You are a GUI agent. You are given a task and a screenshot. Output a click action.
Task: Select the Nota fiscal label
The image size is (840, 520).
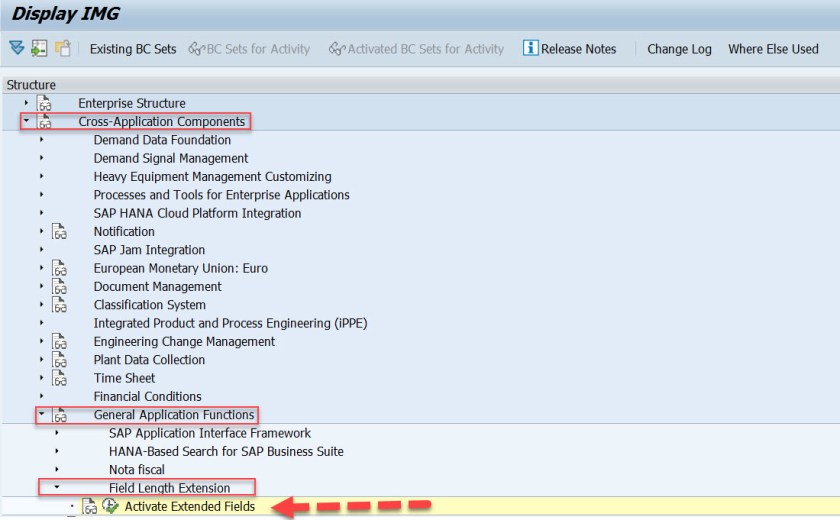coord(137,470)
